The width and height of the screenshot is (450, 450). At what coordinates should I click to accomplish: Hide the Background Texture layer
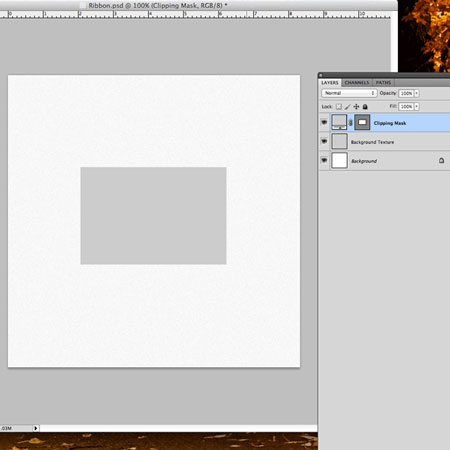(324, 141)
